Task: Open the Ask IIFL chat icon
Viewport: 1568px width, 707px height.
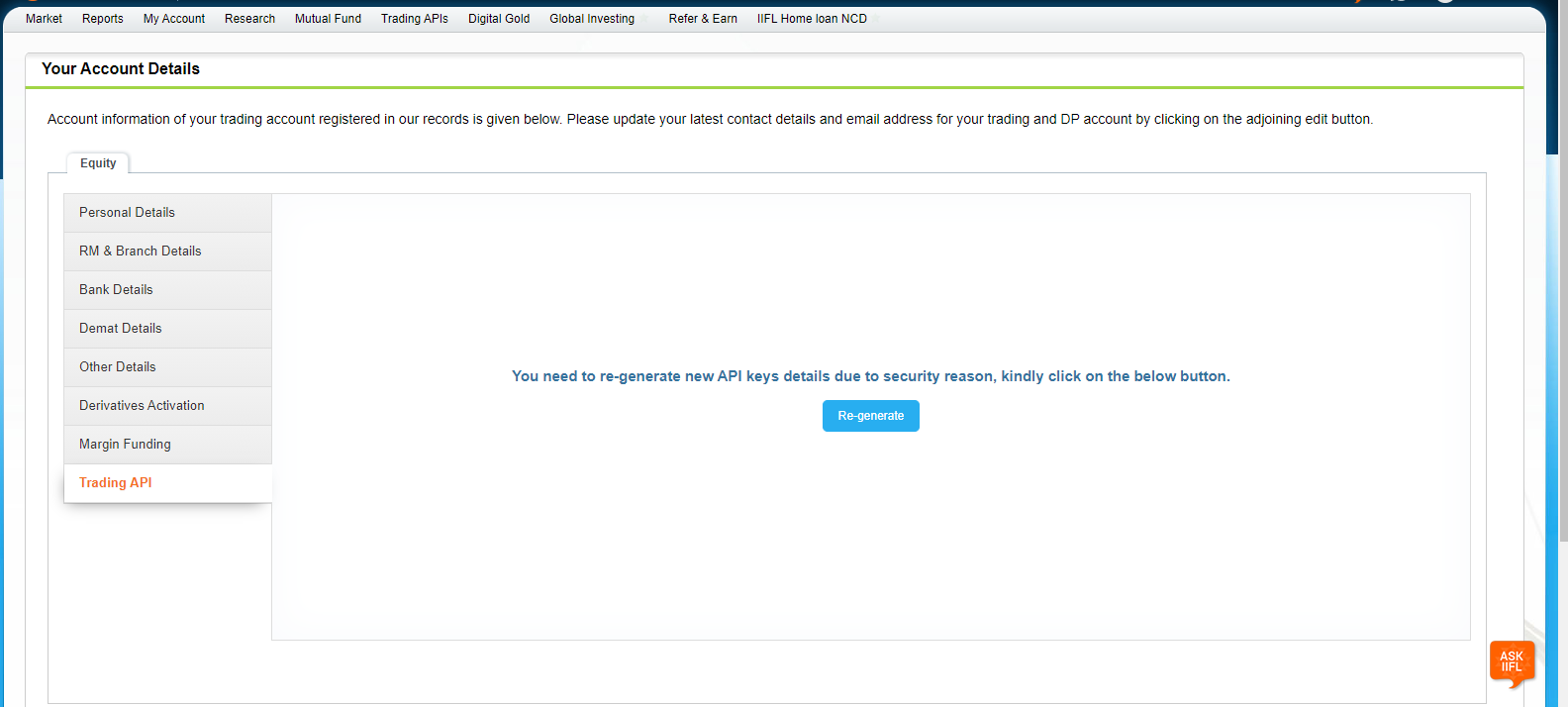Action: [1512, 662]
